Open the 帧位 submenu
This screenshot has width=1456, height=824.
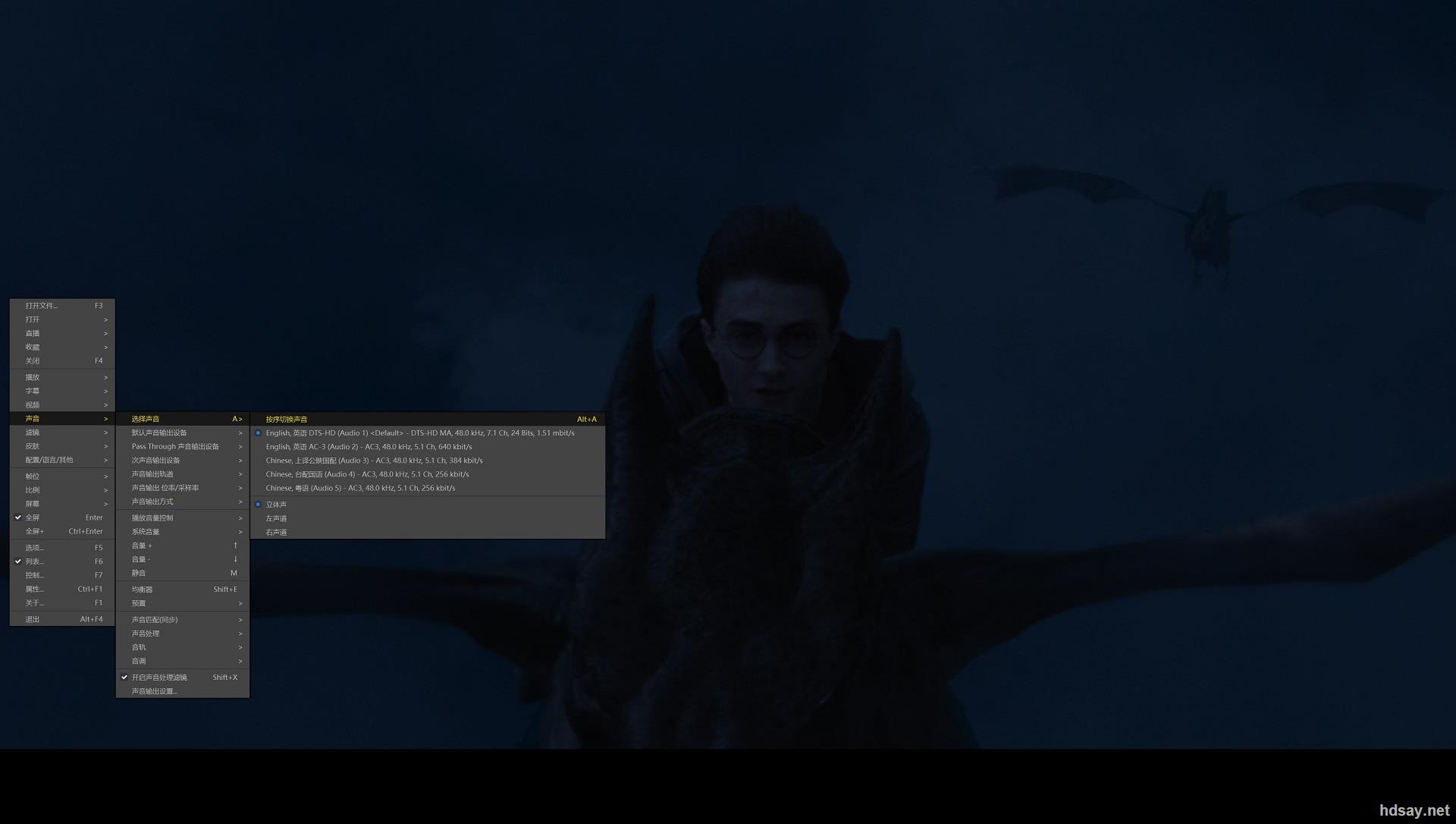click(x=62, y=476)
